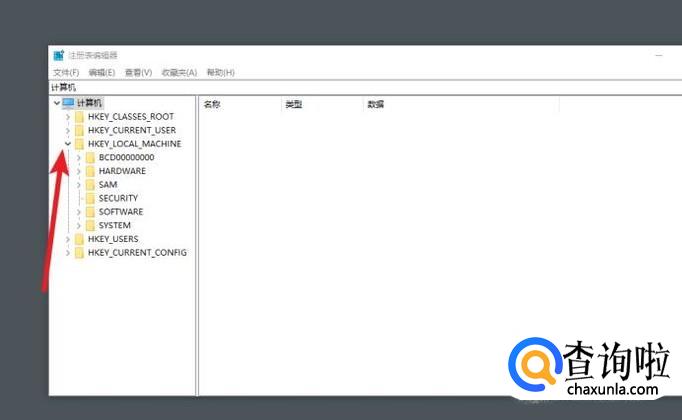Select the HKEY_USERS label
This screenshot has height=420, width=682.
click(113, 239)
